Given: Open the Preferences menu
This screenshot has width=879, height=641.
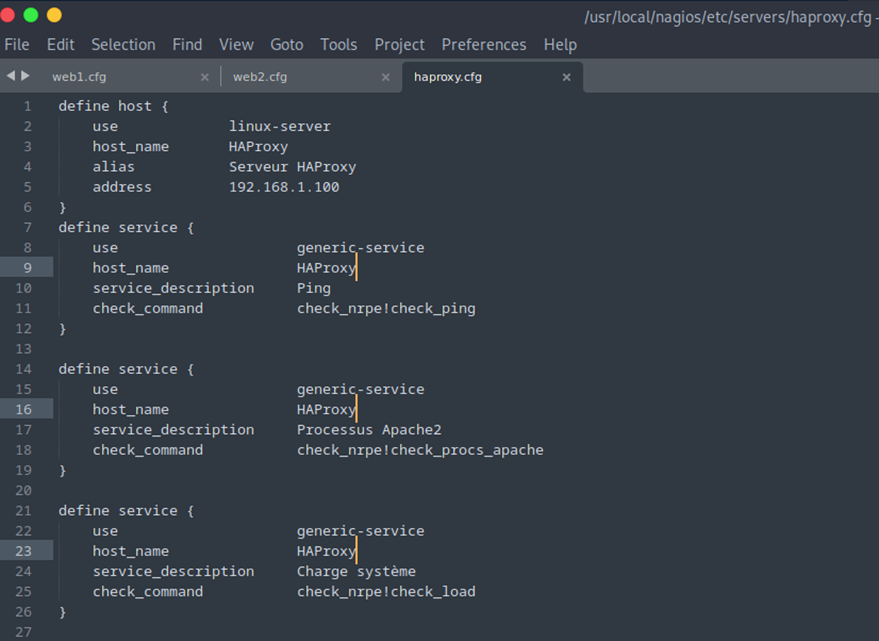Looking at the screenshot, I should [x=484, y=45].
